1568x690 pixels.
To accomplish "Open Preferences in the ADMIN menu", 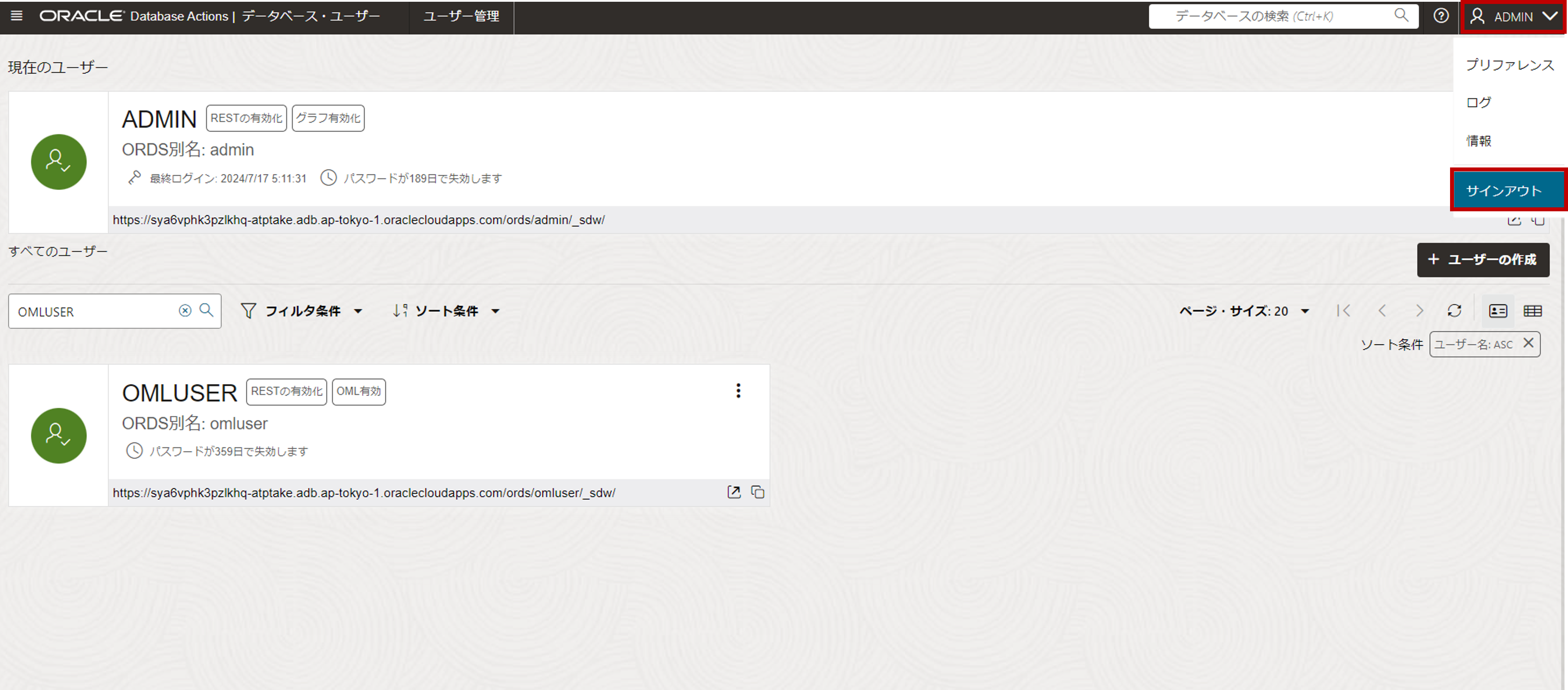I will (x=1510, y=65).
